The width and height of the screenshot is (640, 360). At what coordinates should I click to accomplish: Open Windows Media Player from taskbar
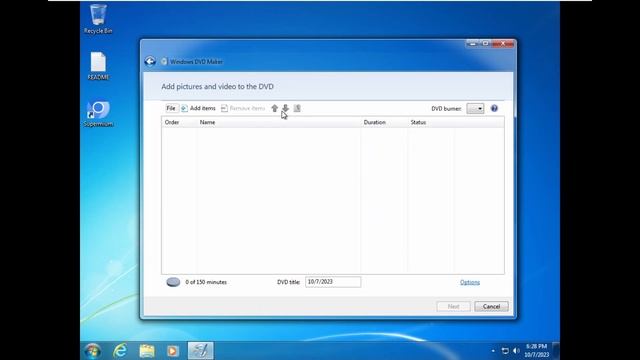click(x=173, y=351)
